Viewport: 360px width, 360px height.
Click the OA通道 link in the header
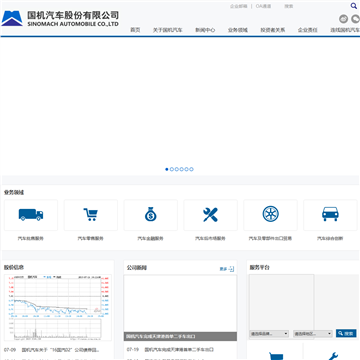coord(263,6)
